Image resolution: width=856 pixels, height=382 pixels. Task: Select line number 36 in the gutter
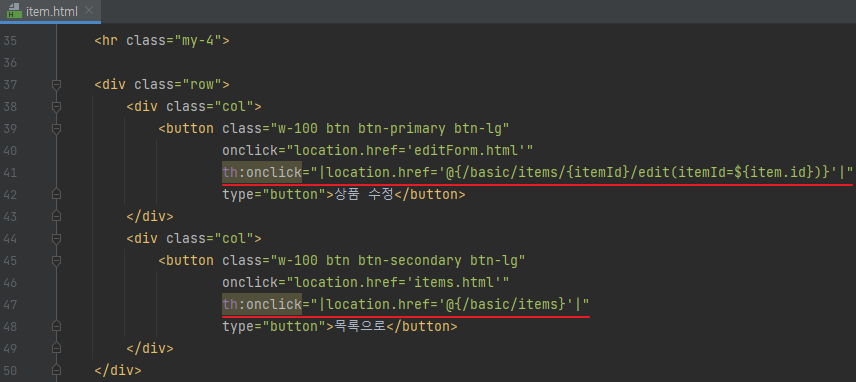(10, 63)
